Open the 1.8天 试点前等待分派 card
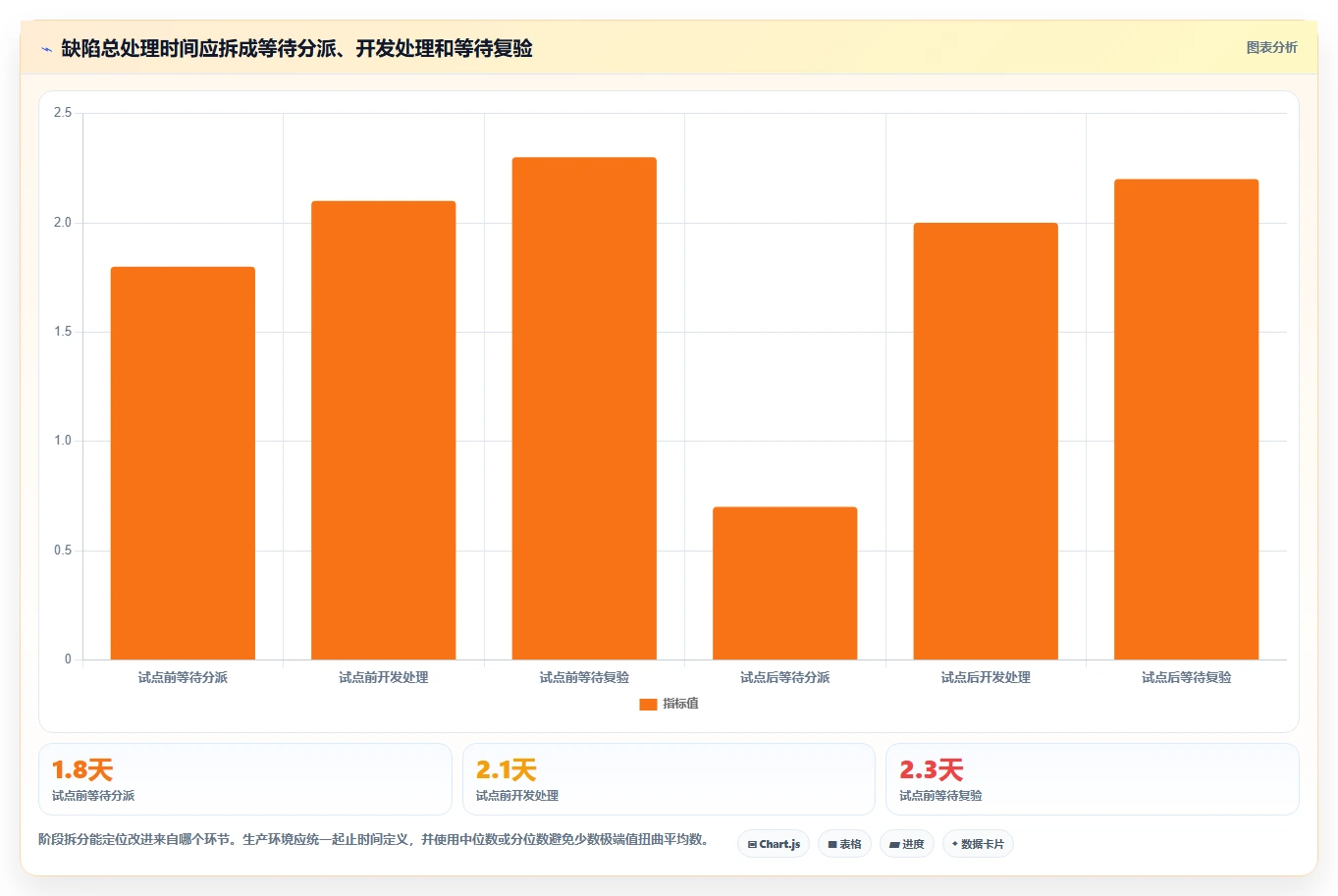The height and width of the screenshot is (896, 1338). (245, 779)
